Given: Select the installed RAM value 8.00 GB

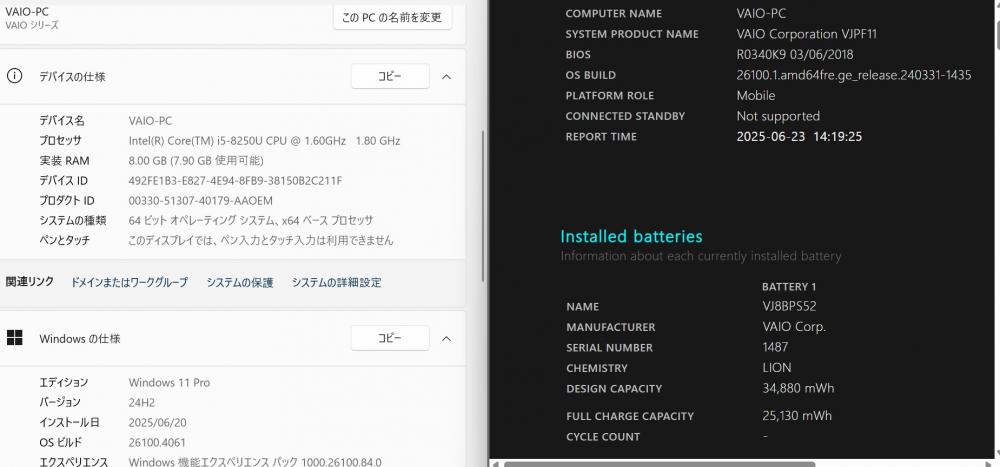Looking at the screenshot, I should 196,160.
